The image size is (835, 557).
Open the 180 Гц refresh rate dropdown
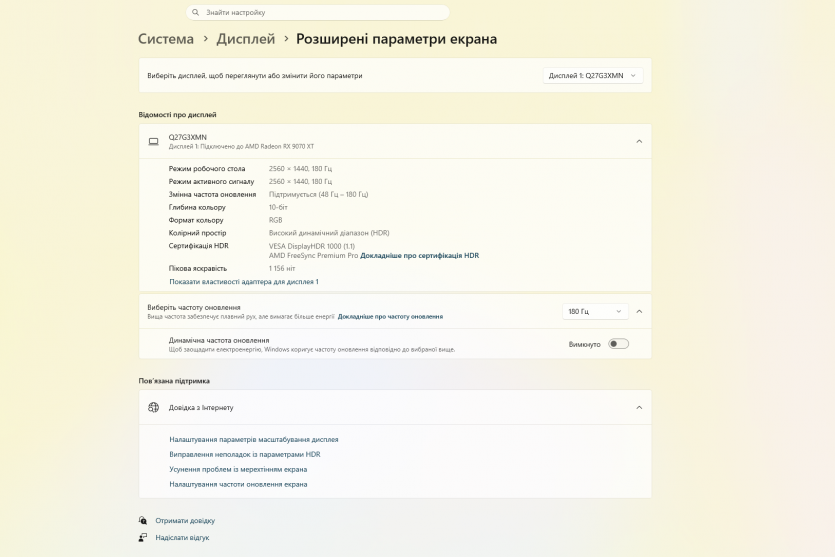tap(595, 312)
